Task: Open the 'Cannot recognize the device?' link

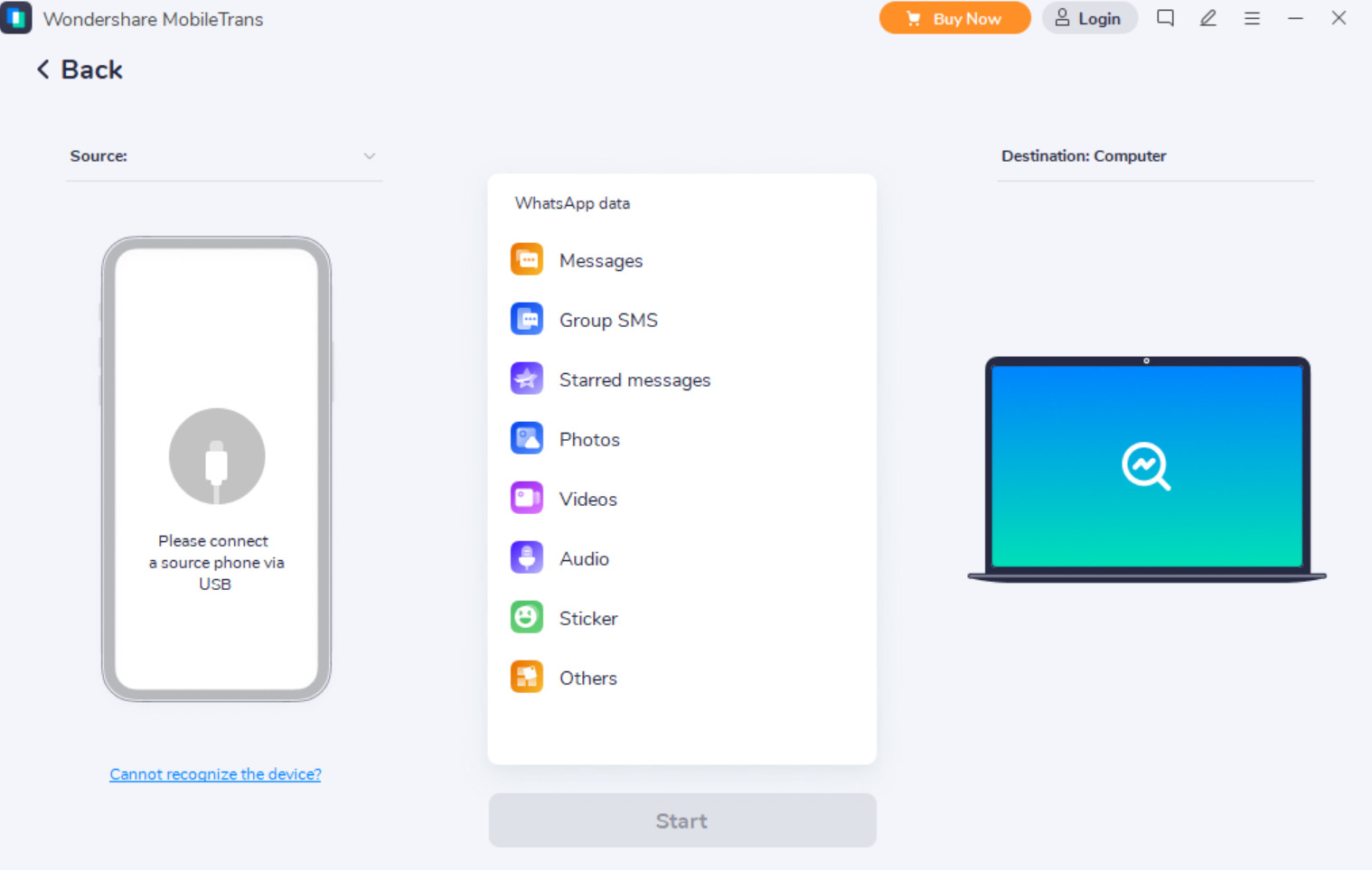Action: [215, 774]
